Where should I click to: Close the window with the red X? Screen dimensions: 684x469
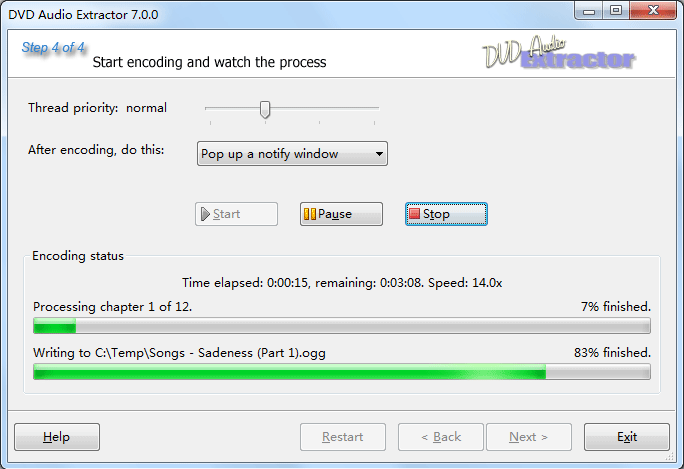(653, 10)
